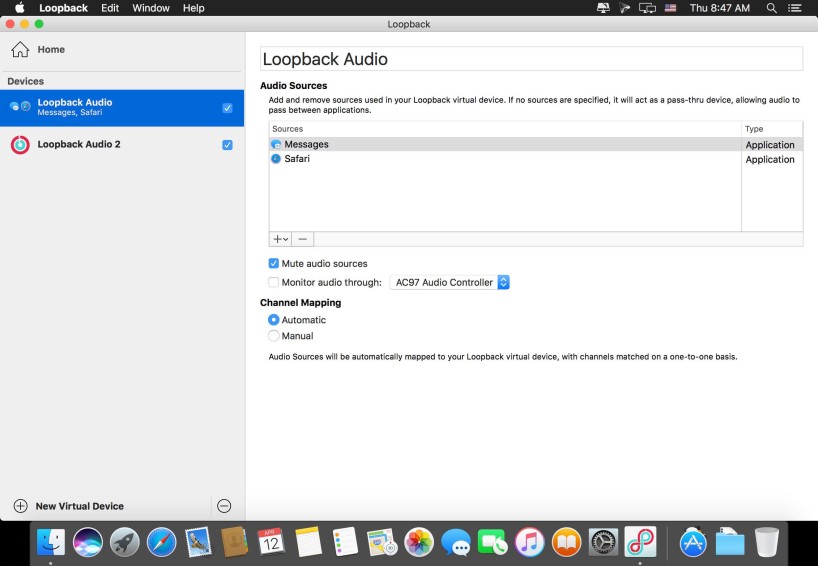Click the New Virtual Device label

(x=80, y=506)
